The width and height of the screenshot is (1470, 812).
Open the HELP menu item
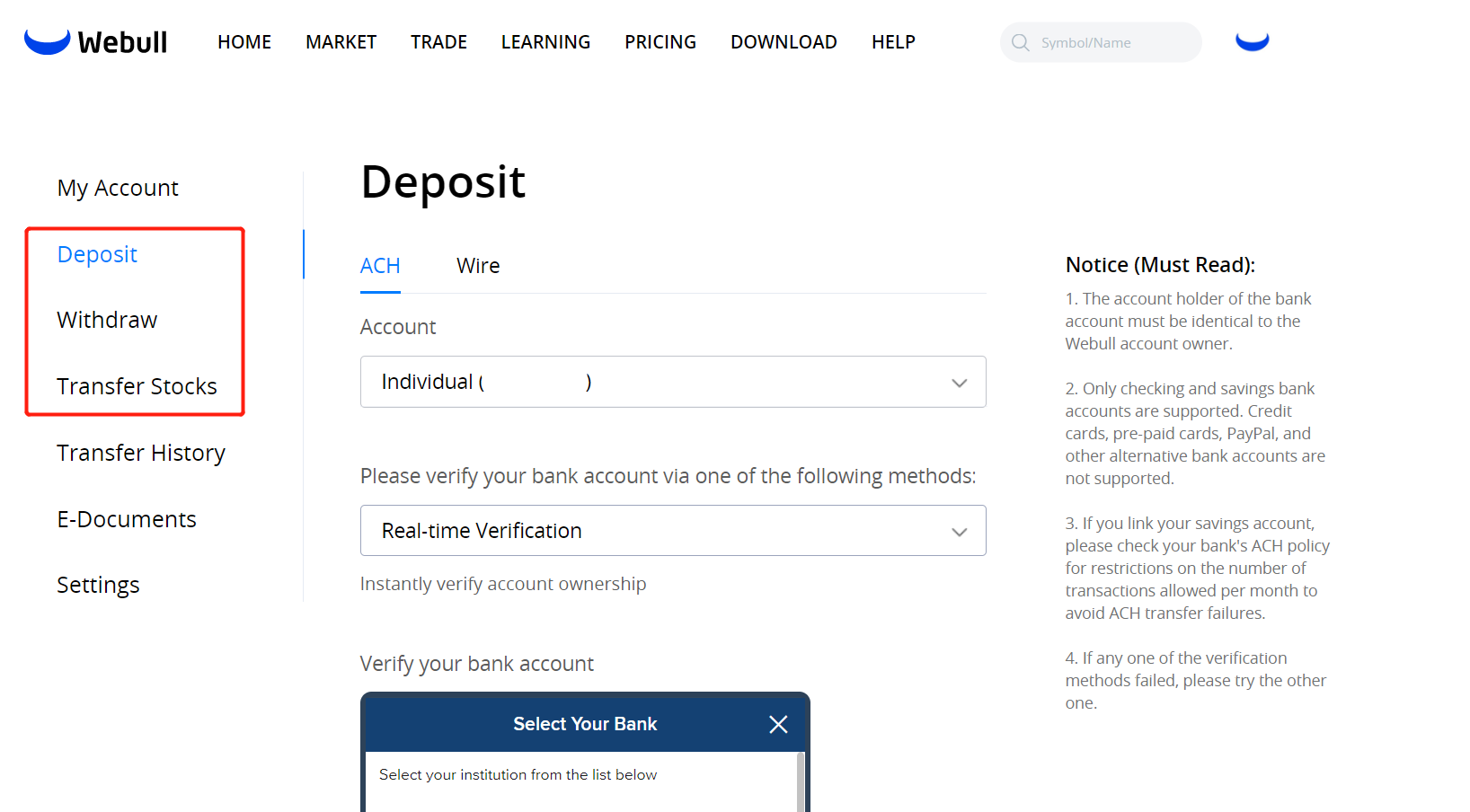click(893, 42)
